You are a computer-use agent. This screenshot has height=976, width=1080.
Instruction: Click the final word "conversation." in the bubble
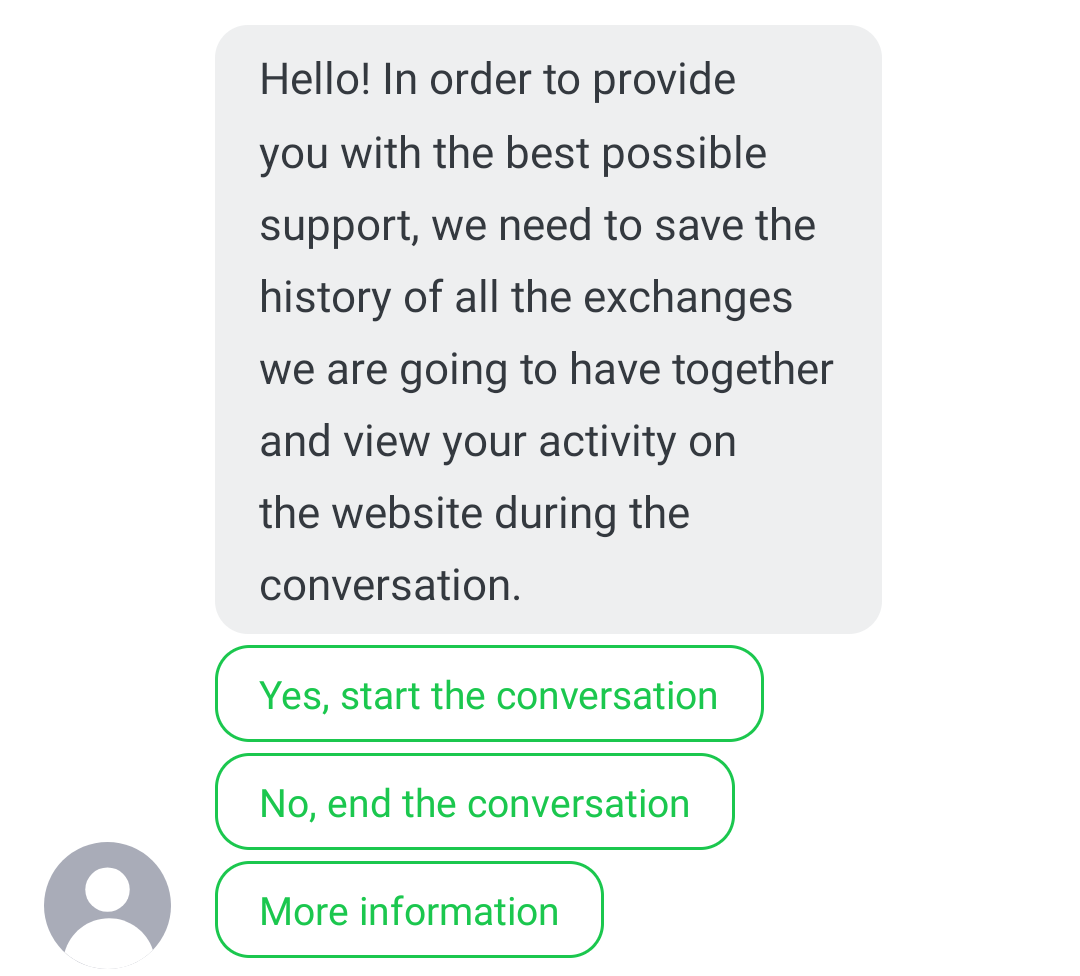[390, 585]
